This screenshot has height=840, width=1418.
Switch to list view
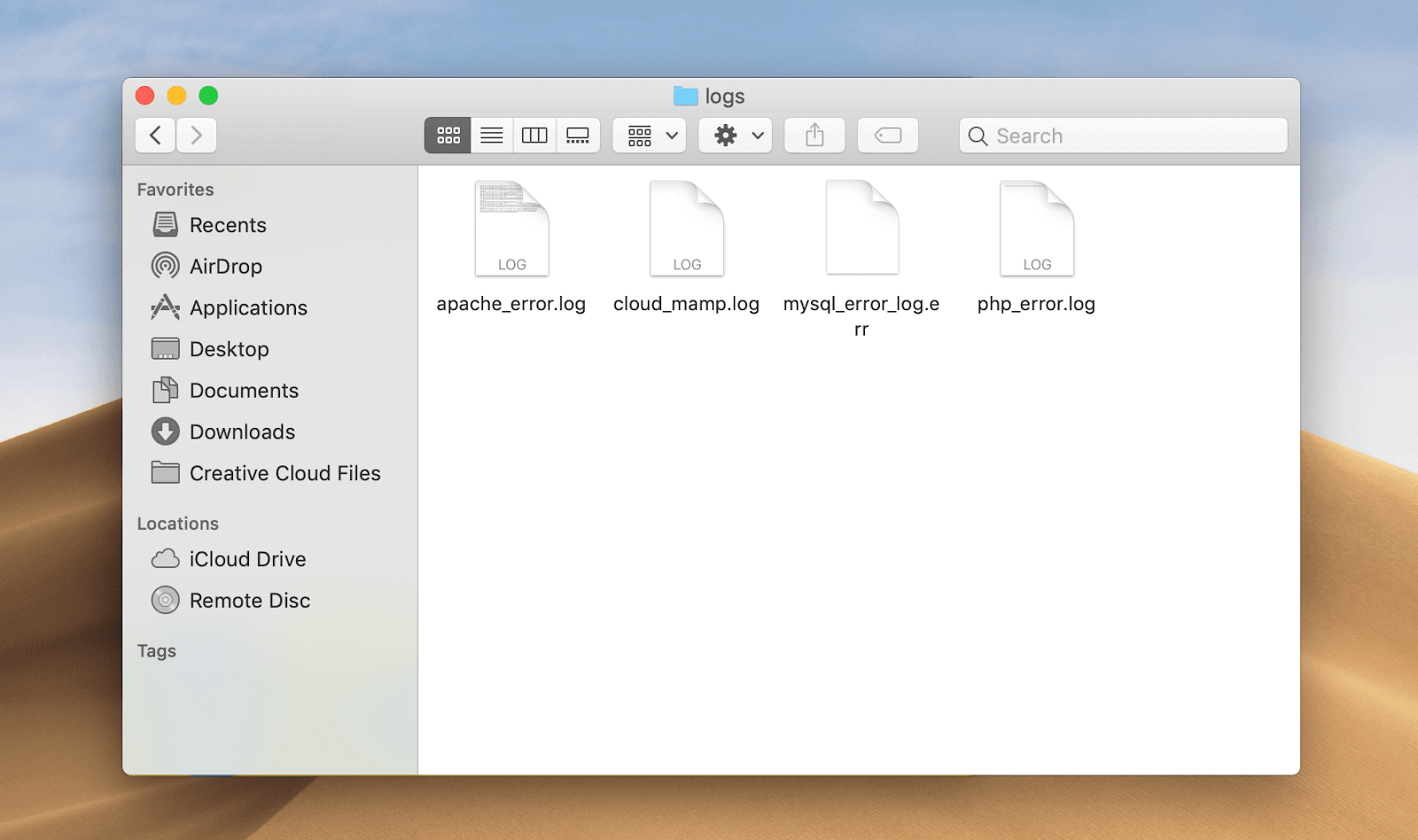pos(492,135)
